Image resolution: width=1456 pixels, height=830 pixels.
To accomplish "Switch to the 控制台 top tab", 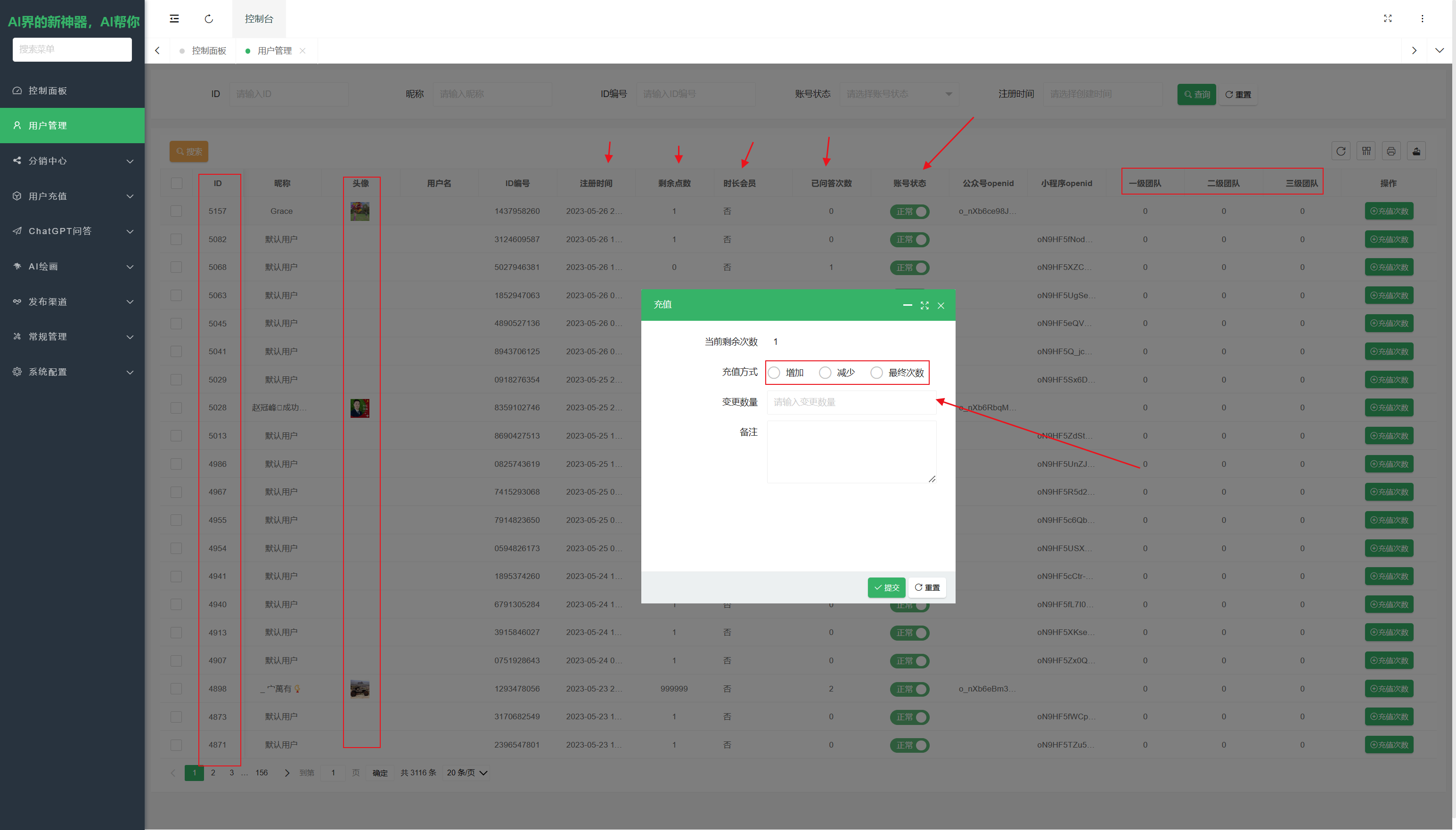I will point(259,19).
